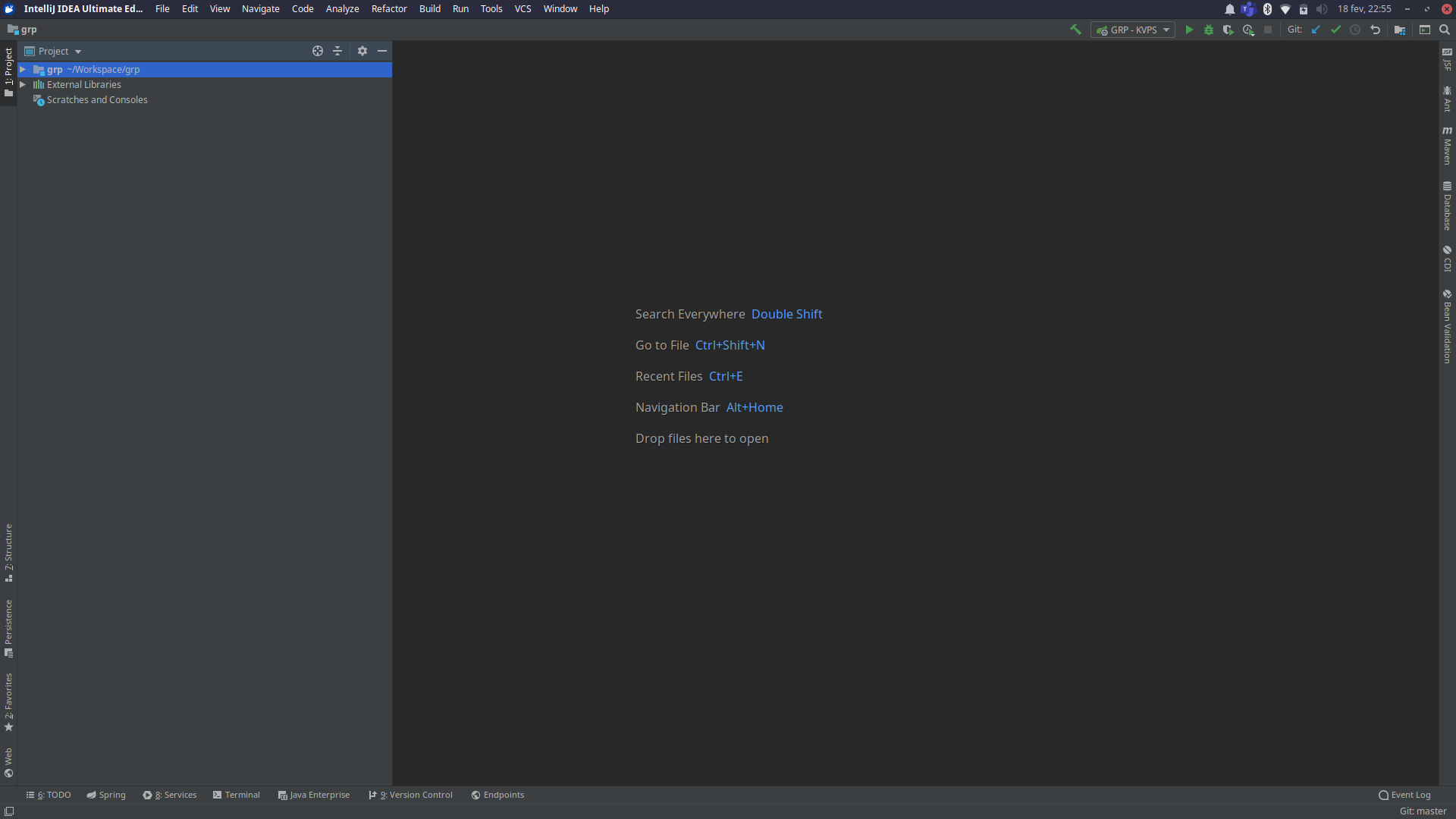
Task: Open the Refactor menu
Action: tap(389, 8)
